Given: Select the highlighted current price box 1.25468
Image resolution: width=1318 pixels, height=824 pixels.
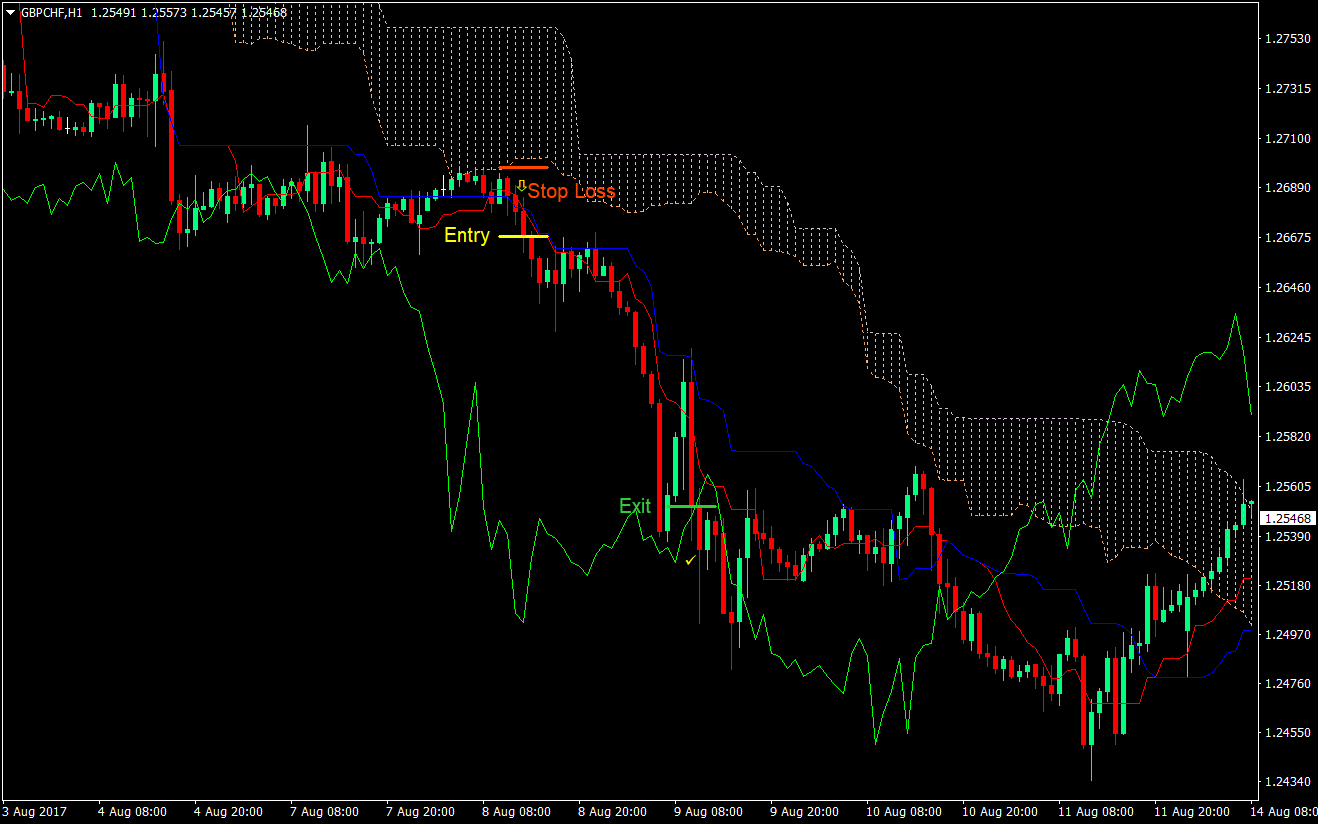Looking at the screenshot, I should 1286,519.
